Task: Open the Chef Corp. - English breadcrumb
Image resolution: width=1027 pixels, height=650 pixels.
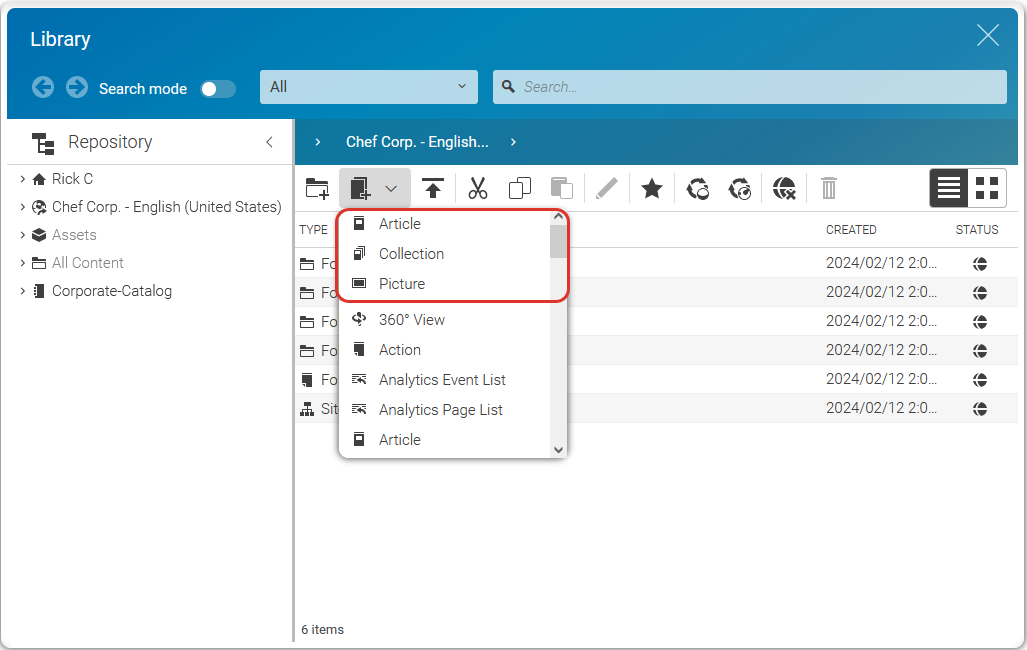Action: [417, 142]
